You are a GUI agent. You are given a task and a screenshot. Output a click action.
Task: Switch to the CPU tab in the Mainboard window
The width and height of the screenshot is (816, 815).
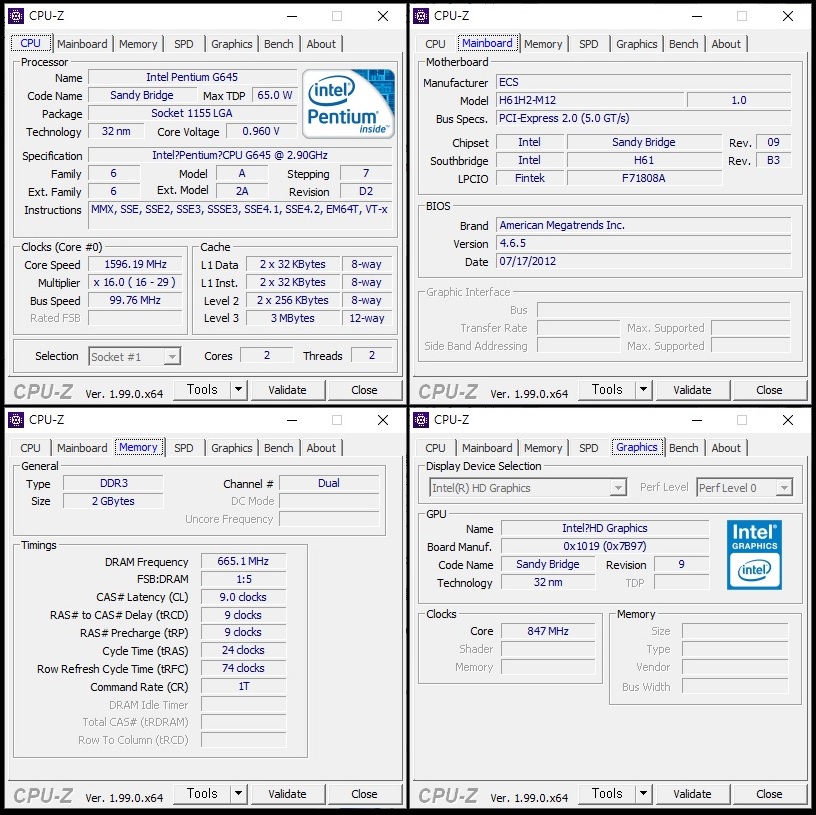pyautogui.click(x=435, y=44)
